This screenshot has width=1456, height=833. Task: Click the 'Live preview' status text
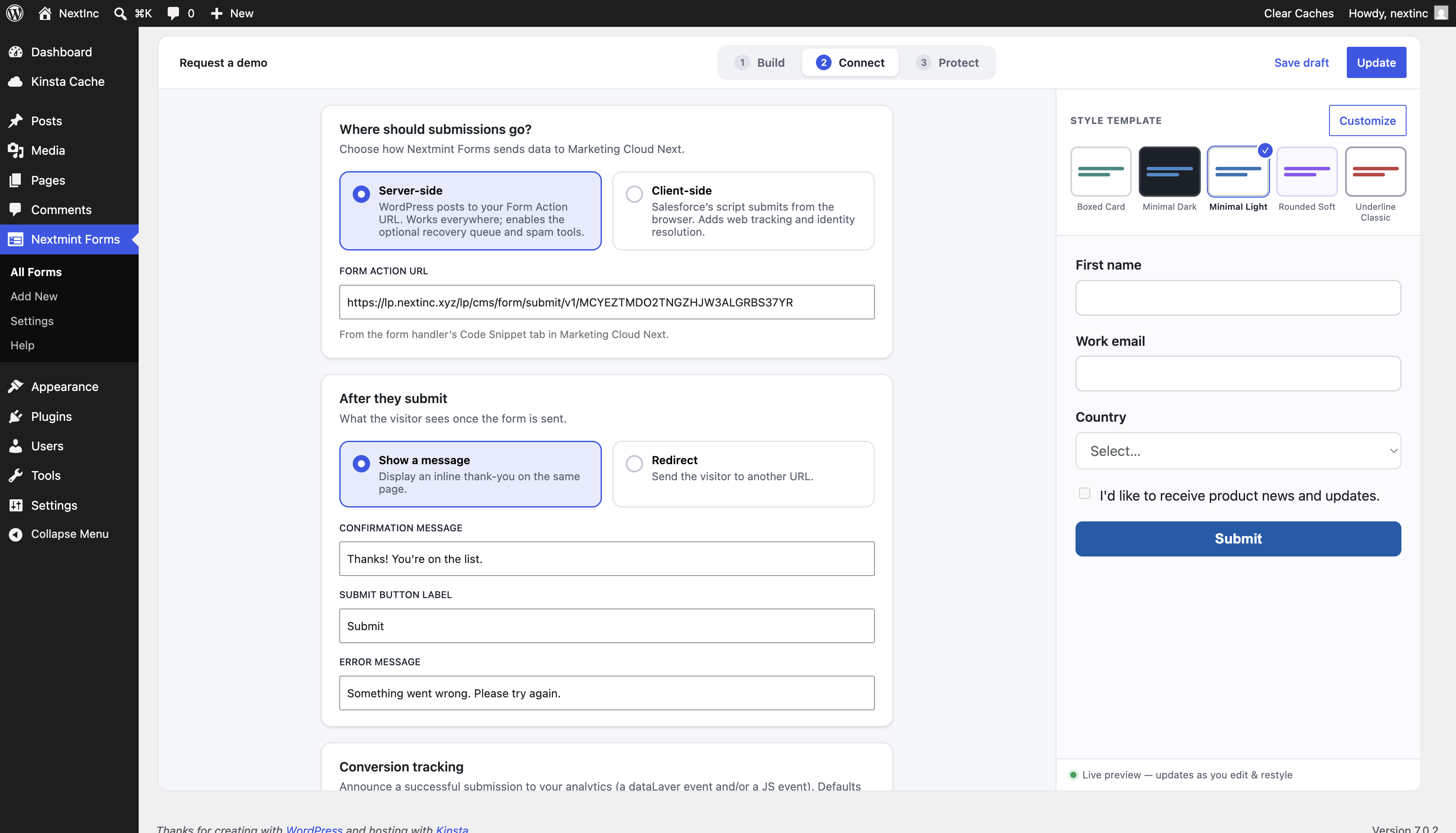pyautogui.click(x=1186, y=774)
